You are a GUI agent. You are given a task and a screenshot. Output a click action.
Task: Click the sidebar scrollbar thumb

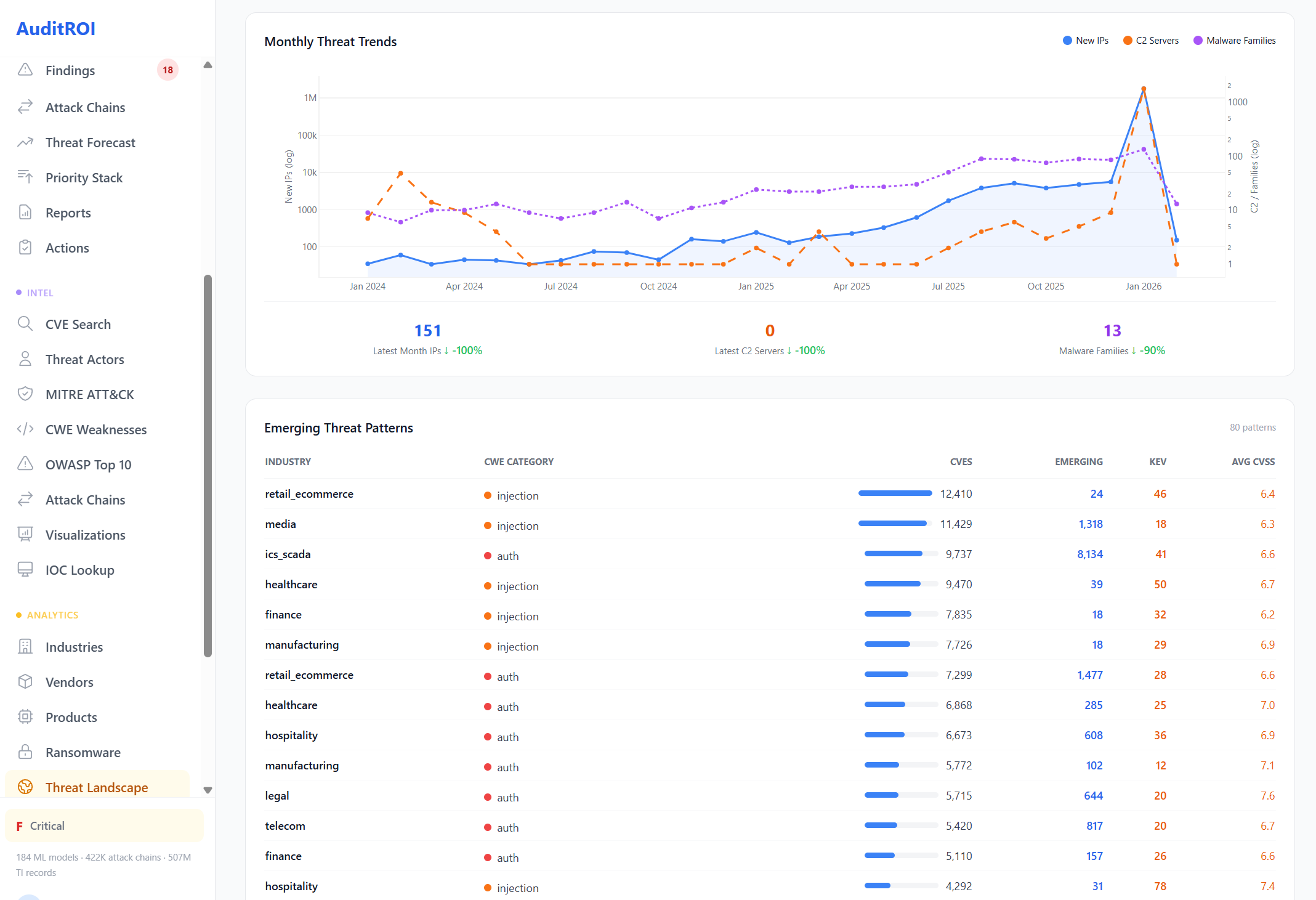[x=208, y=466]
